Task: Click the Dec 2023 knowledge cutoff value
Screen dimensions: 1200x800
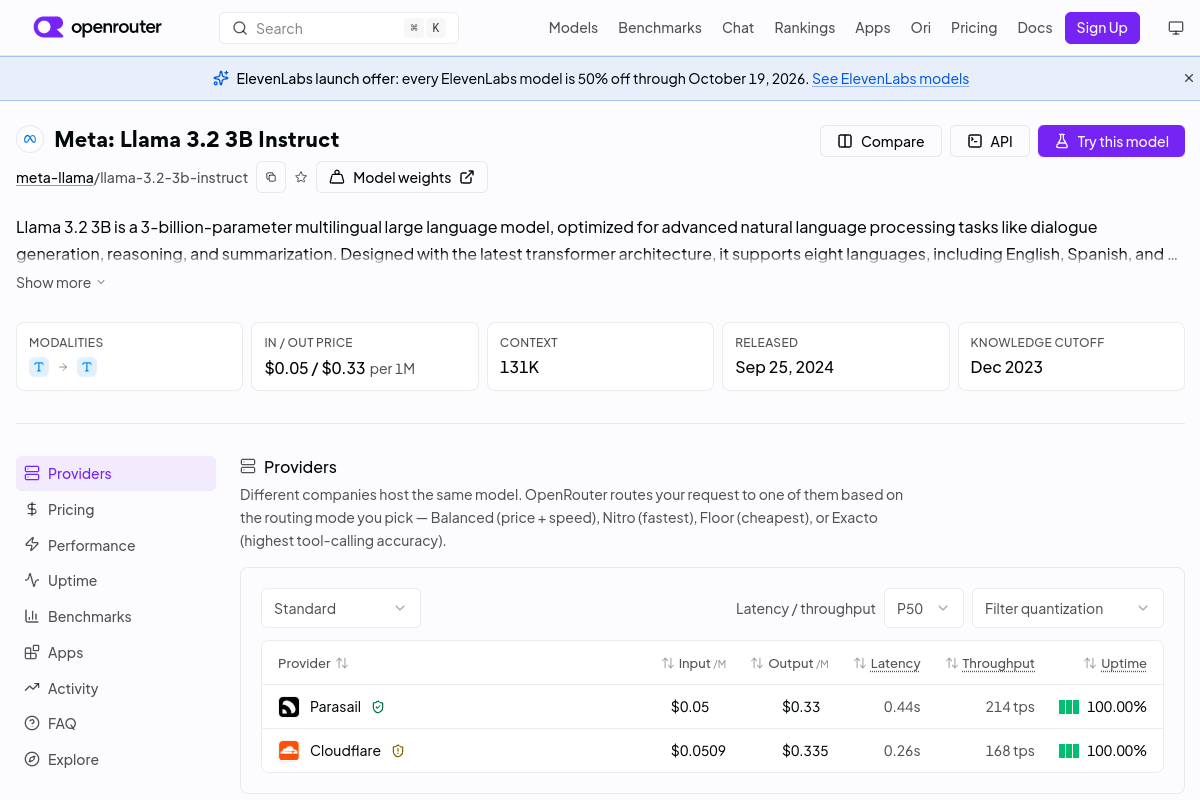Action: click(1006, 367)
